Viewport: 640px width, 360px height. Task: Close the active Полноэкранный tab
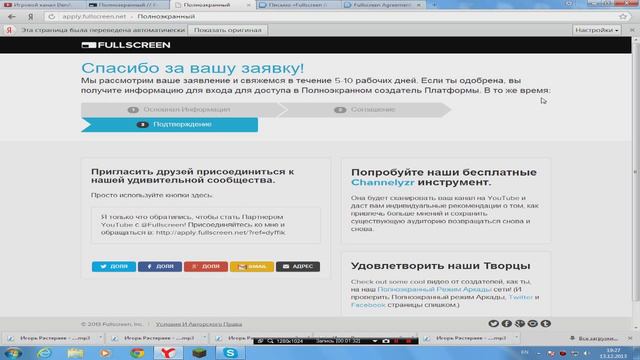click(x=249, y=5)
